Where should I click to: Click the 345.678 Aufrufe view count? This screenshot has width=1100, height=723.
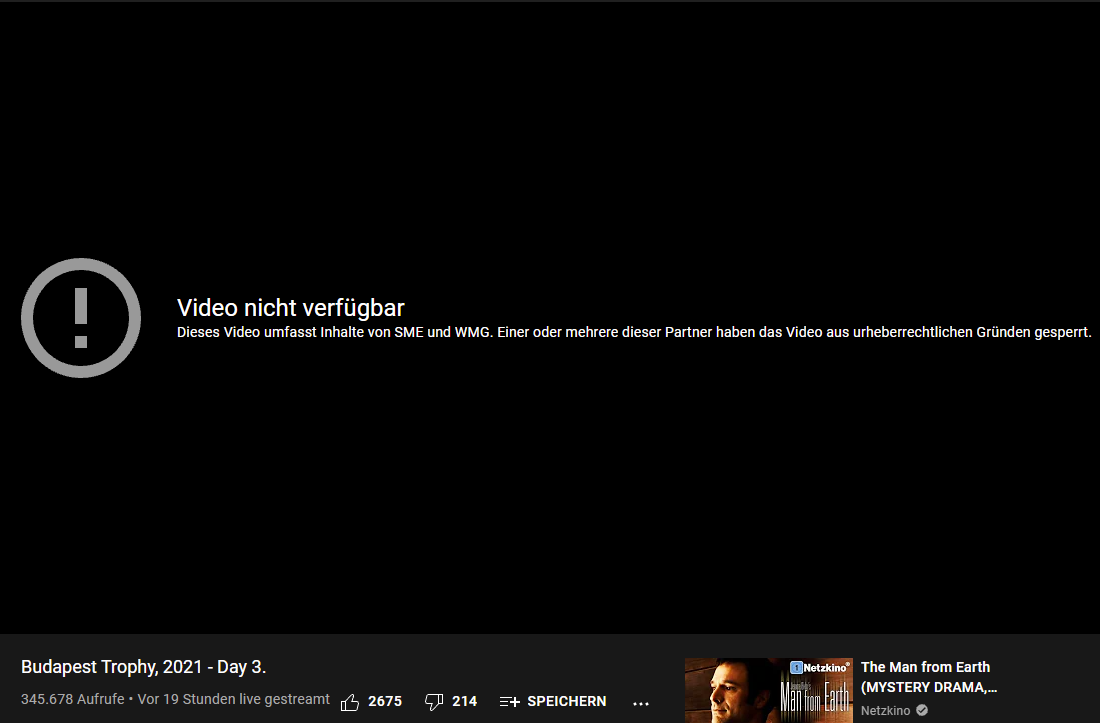pos(72,699)
